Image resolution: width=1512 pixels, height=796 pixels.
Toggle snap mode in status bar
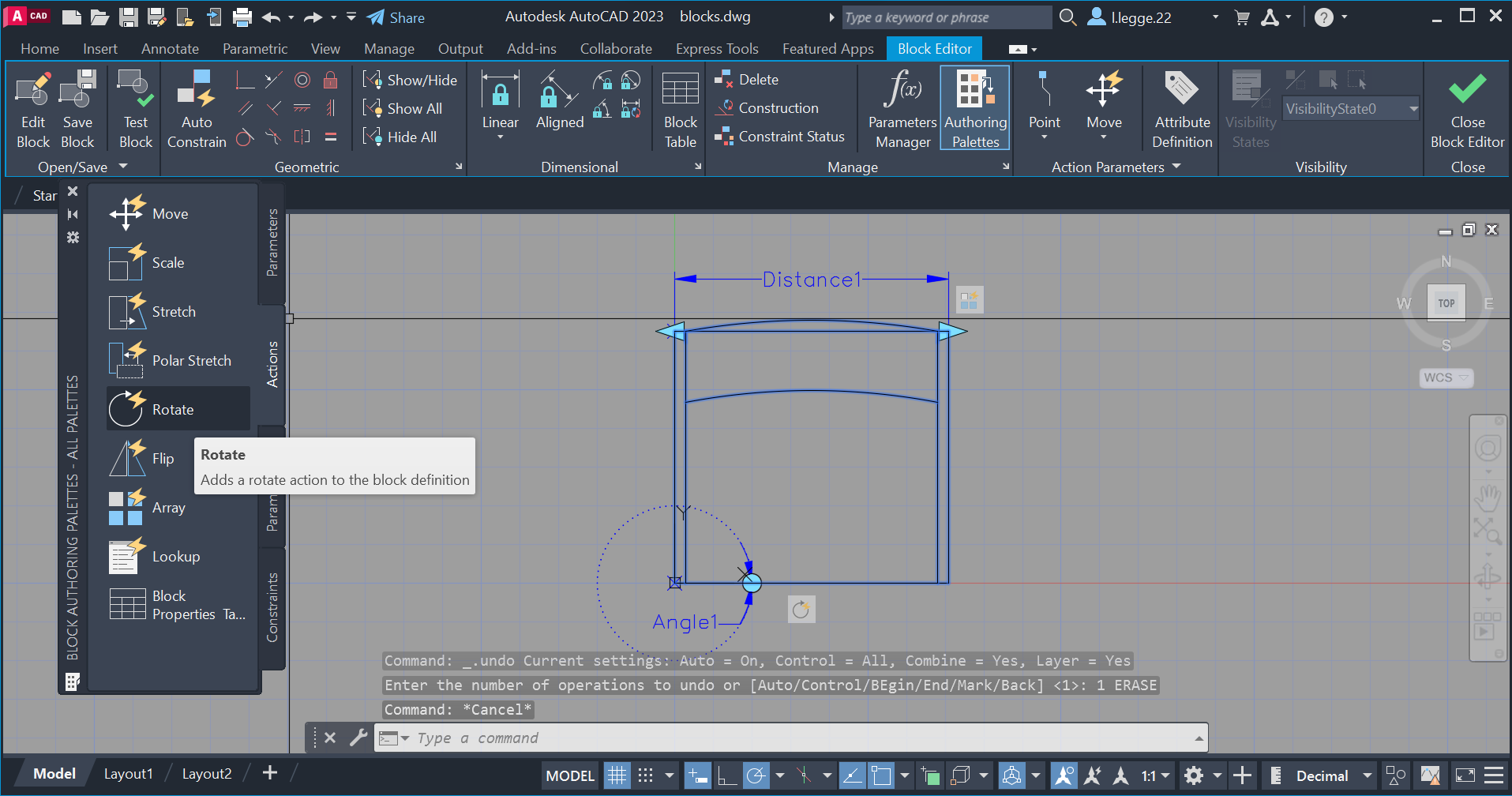click(x=645, y=775)
